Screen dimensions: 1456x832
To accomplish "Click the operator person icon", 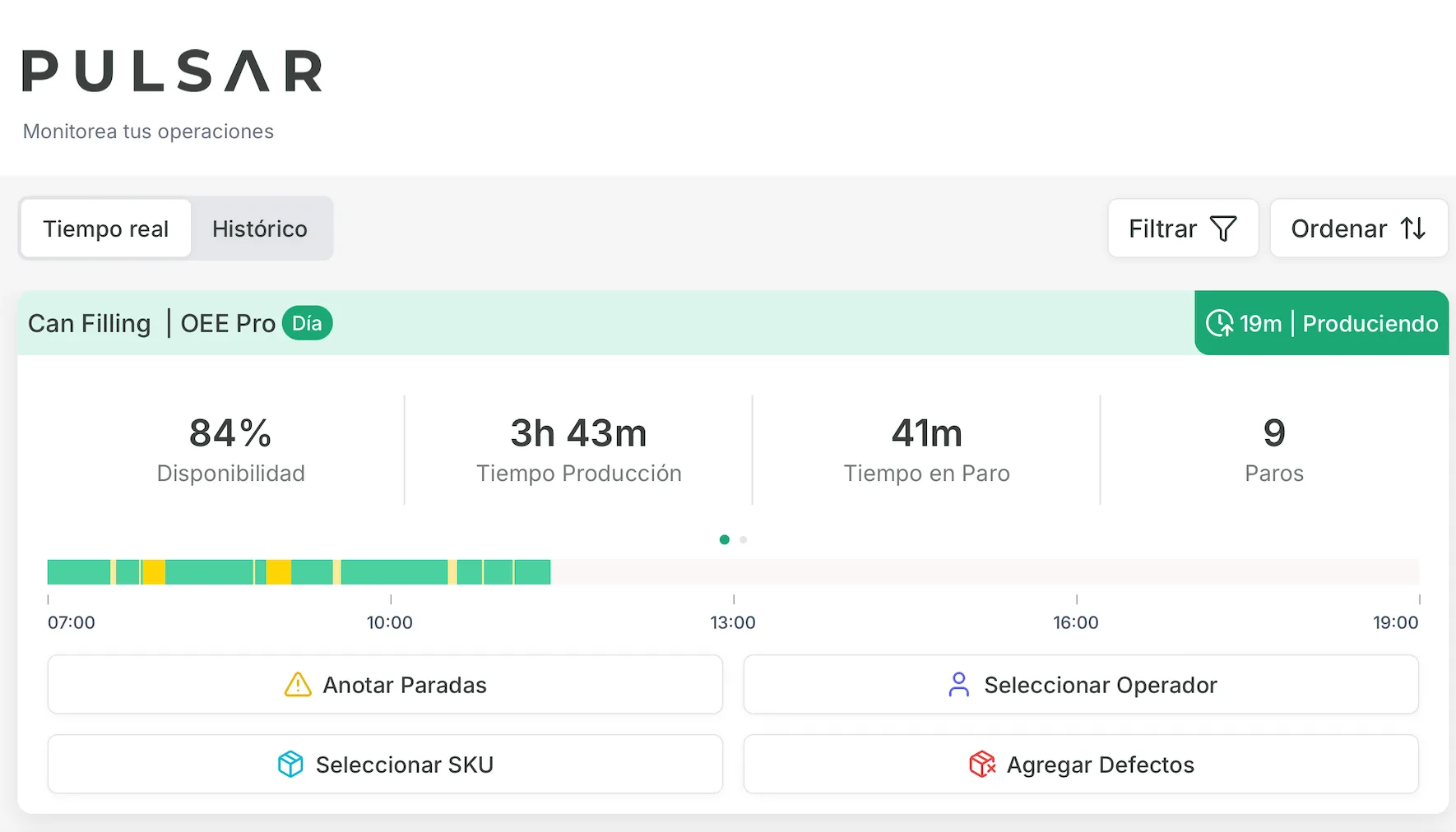I will click(959, 685).
